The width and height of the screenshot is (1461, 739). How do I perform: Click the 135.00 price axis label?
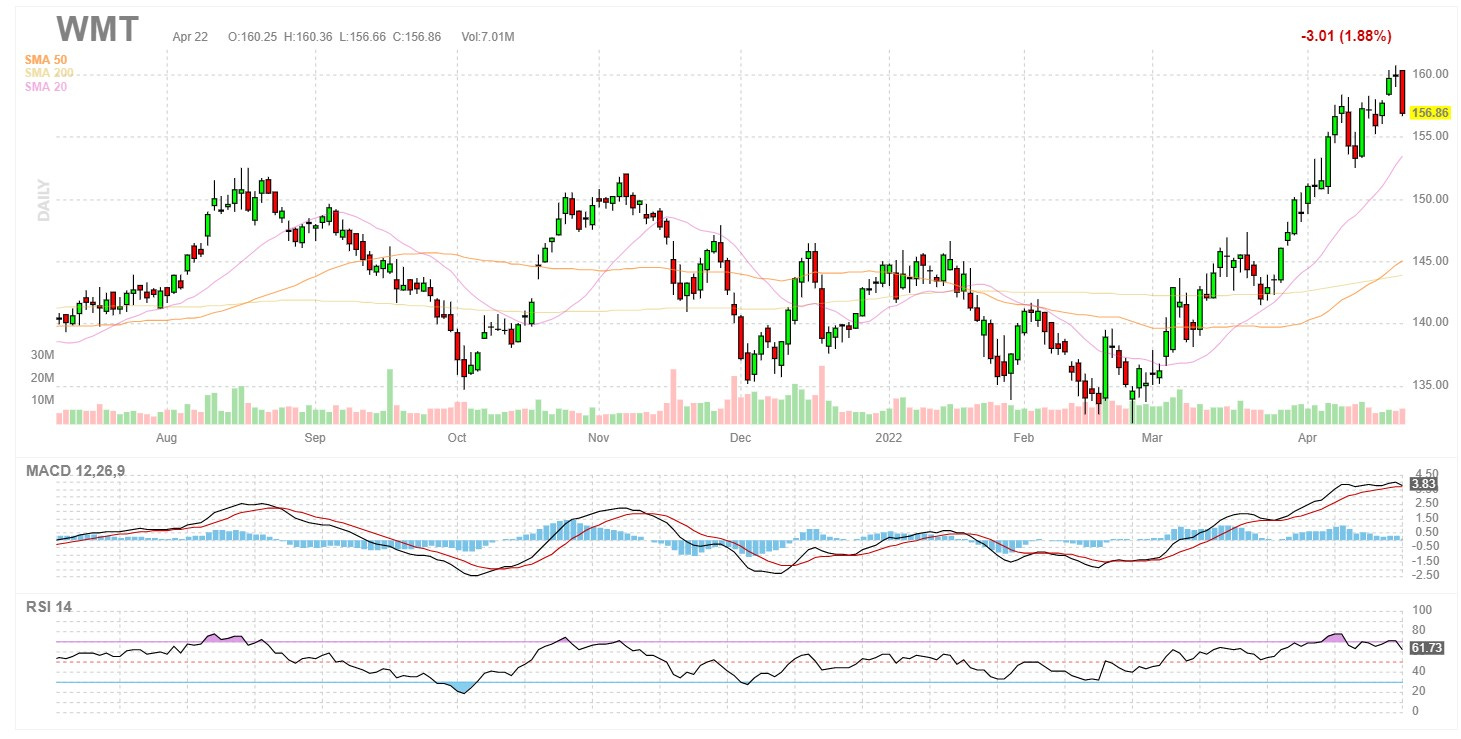(1431, 385)
